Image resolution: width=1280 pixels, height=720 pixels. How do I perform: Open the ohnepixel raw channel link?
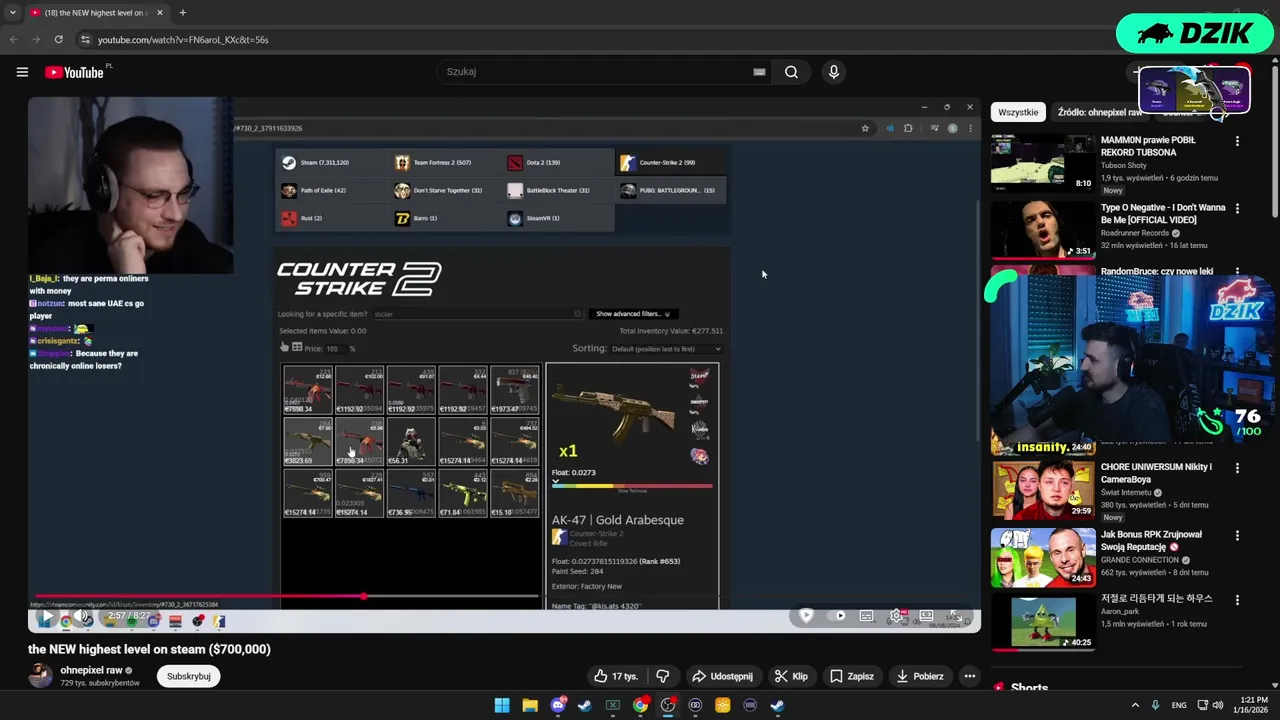click(91, 670)
